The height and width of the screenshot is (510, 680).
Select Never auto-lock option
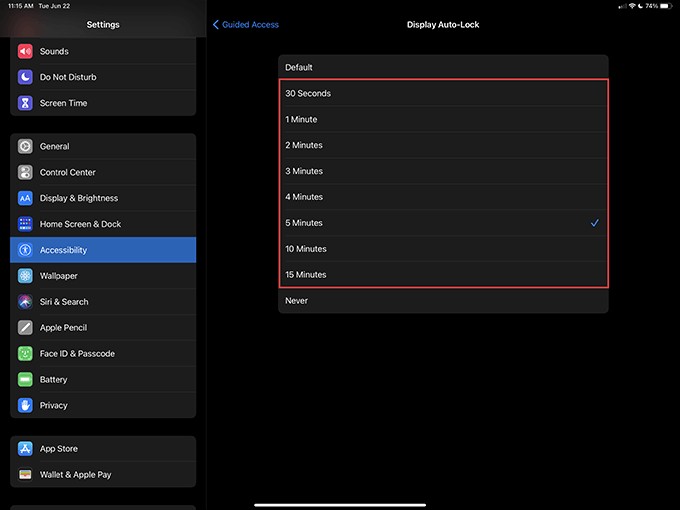443,301
